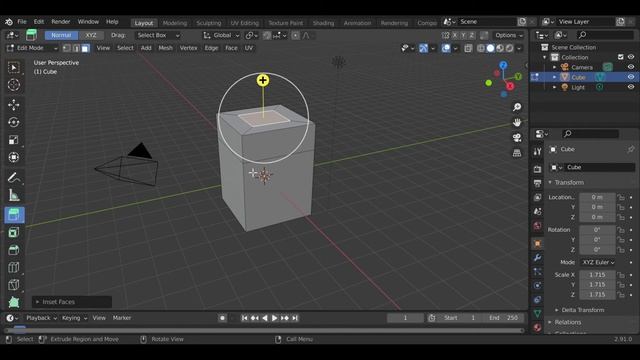640x360 pixels.
Task: Select the Extrude Region tool
Action: coord(14,215)
